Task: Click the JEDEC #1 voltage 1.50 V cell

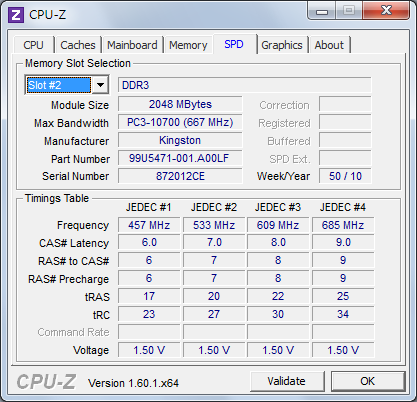Action: (x=149, y=350)
